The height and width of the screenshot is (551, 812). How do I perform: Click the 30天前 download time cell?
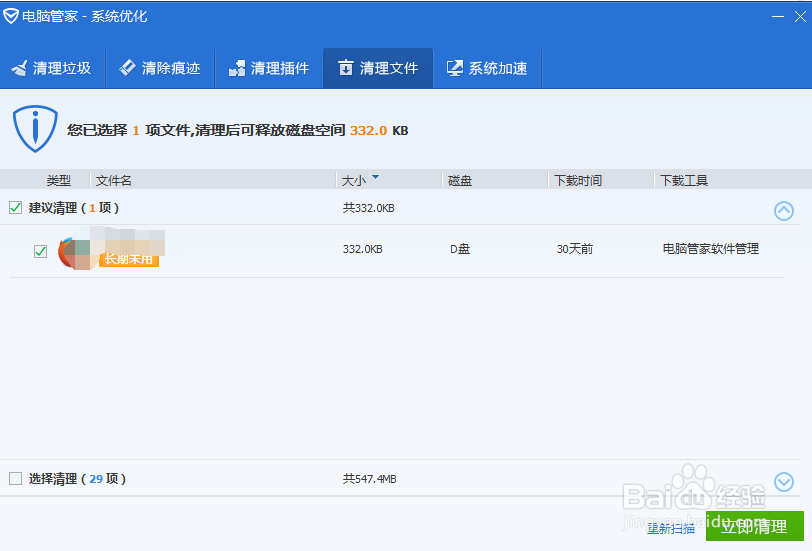pos(575,249)
